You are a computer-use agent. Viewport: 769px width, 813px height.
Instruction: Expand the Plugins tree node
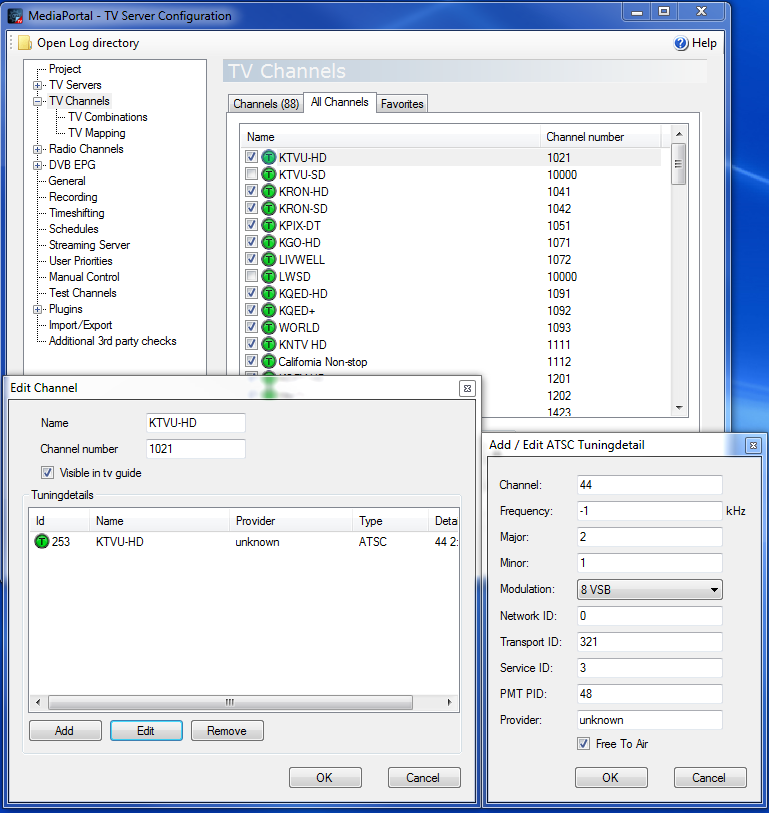[38, 309]
